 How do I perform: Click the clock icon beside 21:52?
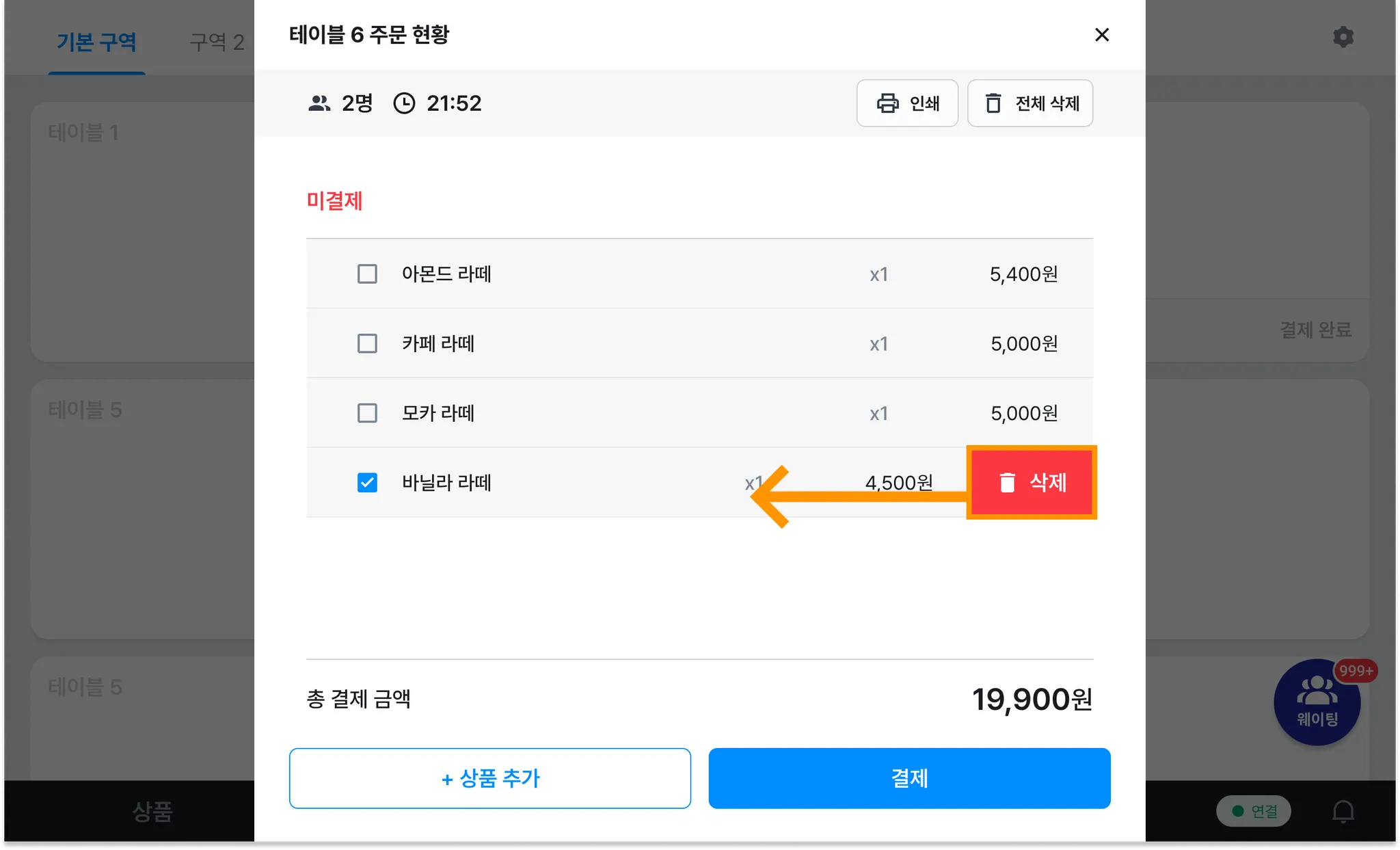point(404,103)
